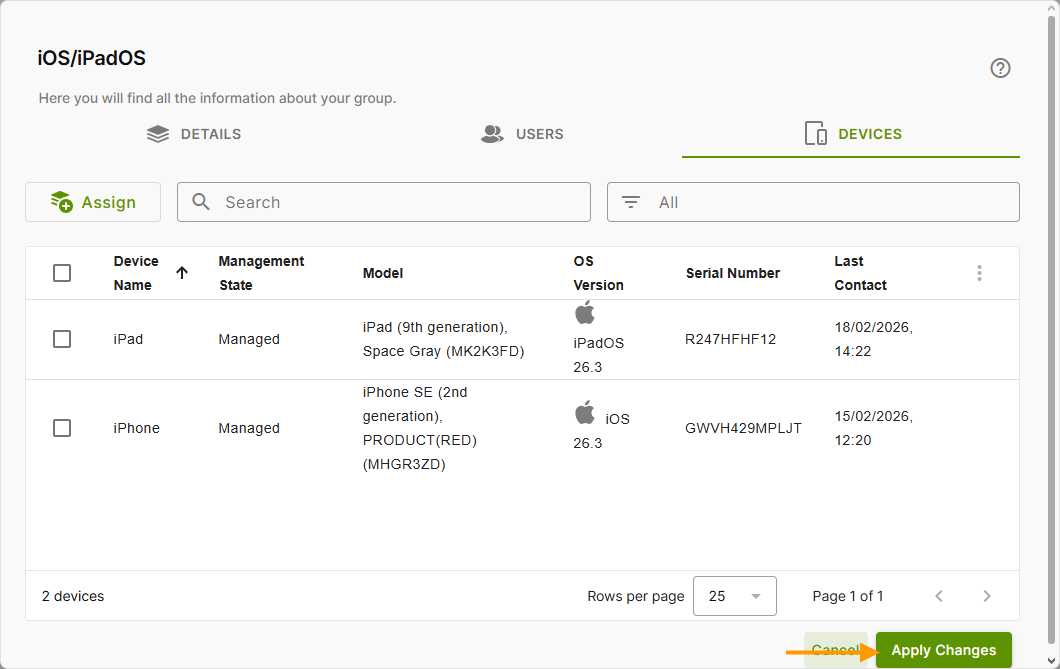
Task: Click the iPad device name cell
Action: (x=128, y=339)
